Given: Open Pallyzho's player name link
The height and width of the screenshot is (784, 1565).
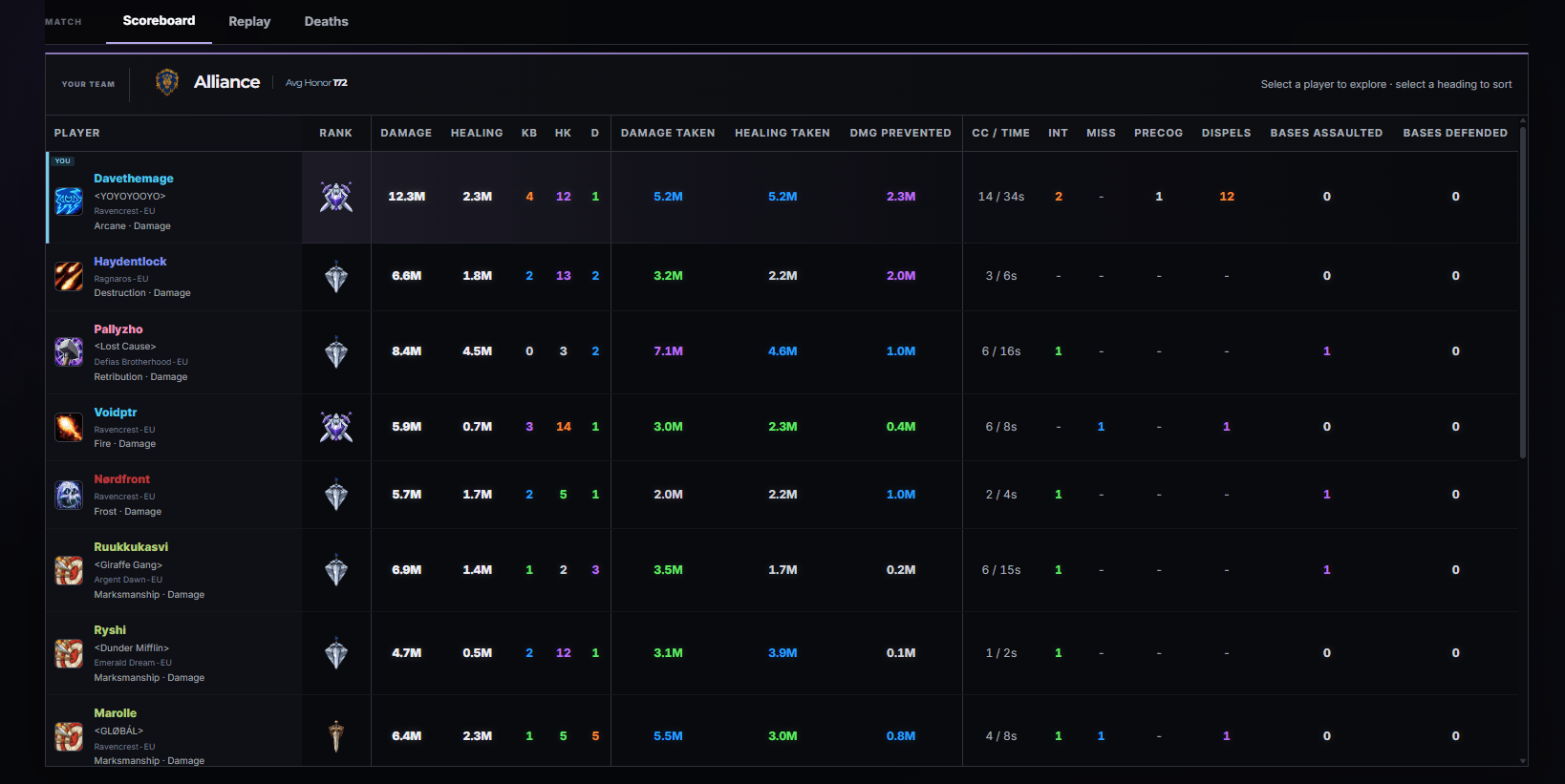Looking at the screenshot, I should (x=118, y=329).
